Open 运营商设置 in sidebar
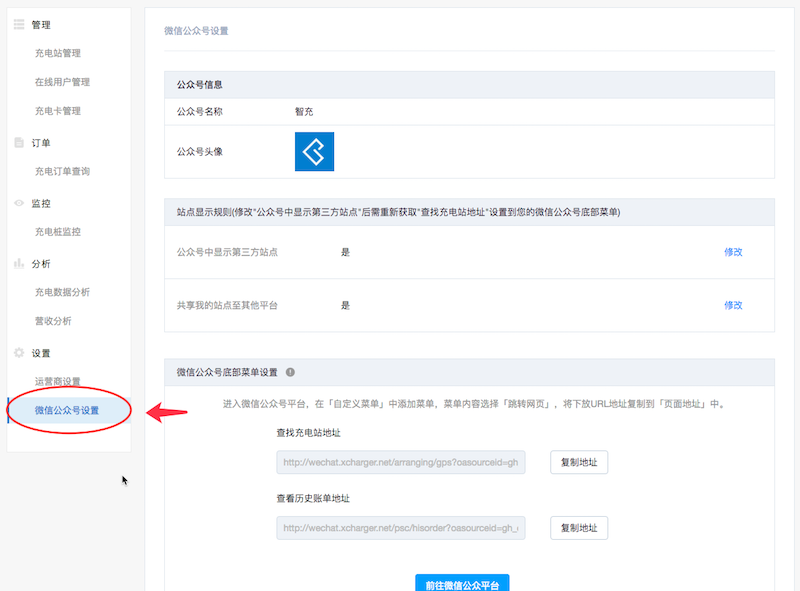The image size is (800, 591). (x=57, y=381)
